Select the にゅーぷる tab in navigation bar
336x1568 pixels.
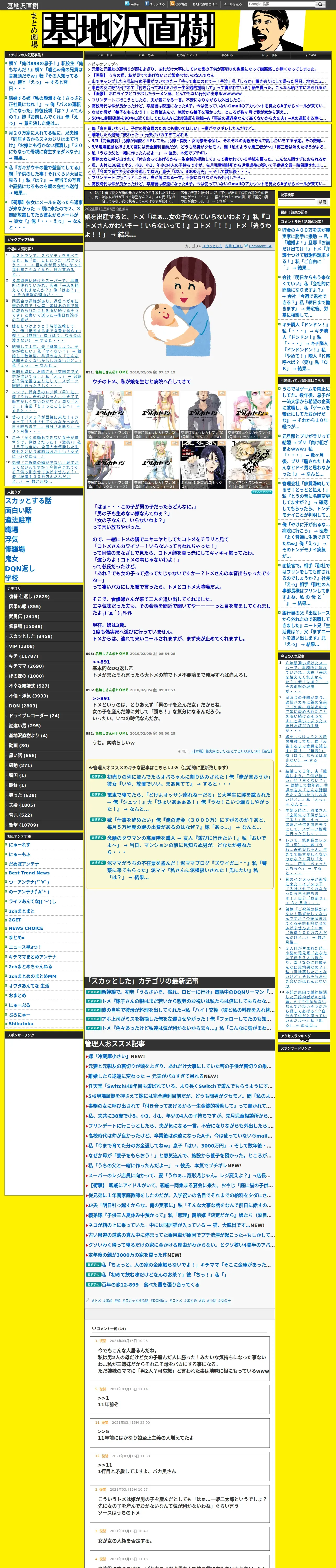270,55
